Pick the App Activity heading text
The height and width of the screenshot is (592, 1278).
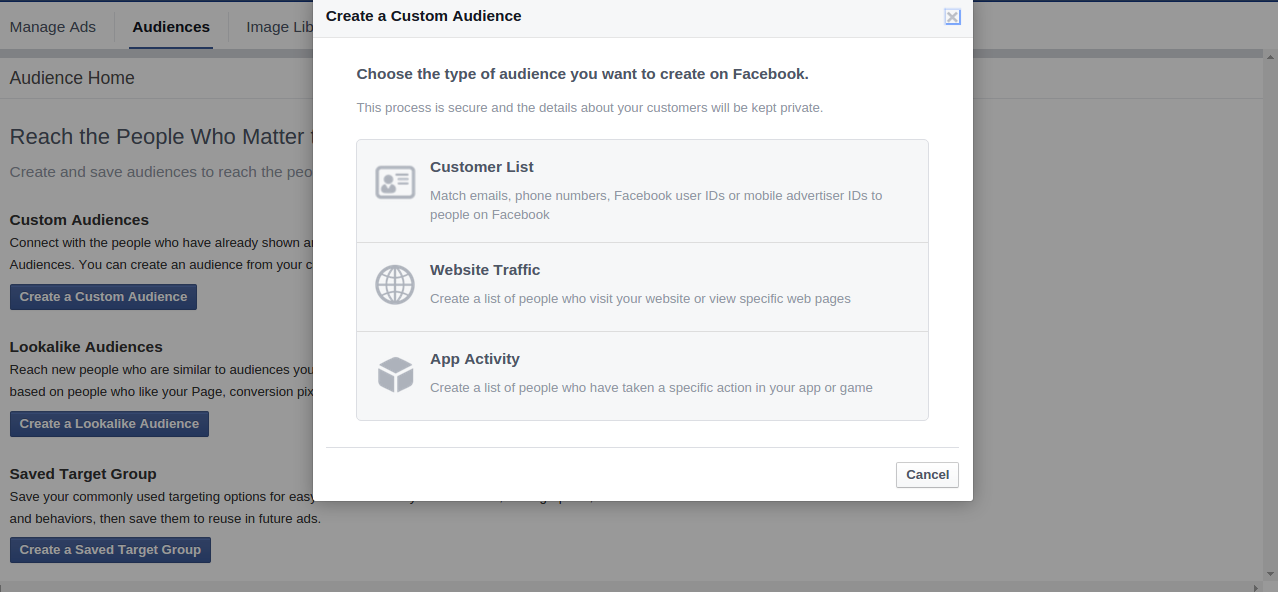pyautogui.click(x=474, y=359)
